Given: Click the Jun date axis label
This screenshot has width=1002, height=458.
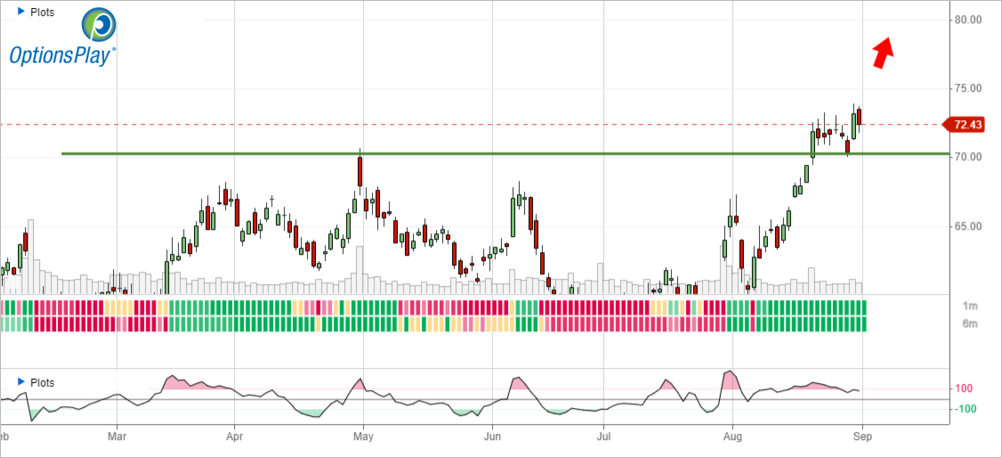Looking at the screenshot, I should pyautogui.click(x=492, y=439).
